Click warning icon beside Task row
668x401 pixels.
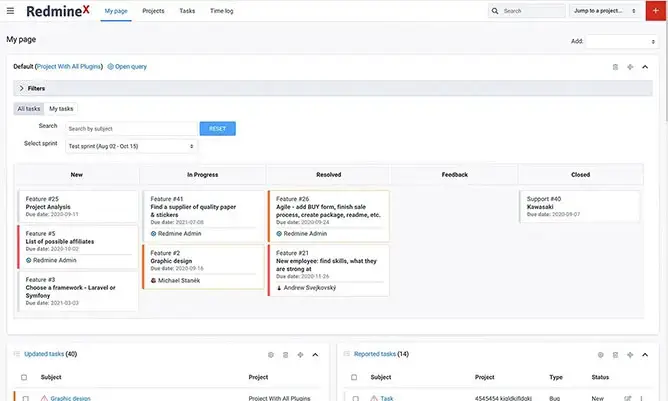click(x=374, y=398)
